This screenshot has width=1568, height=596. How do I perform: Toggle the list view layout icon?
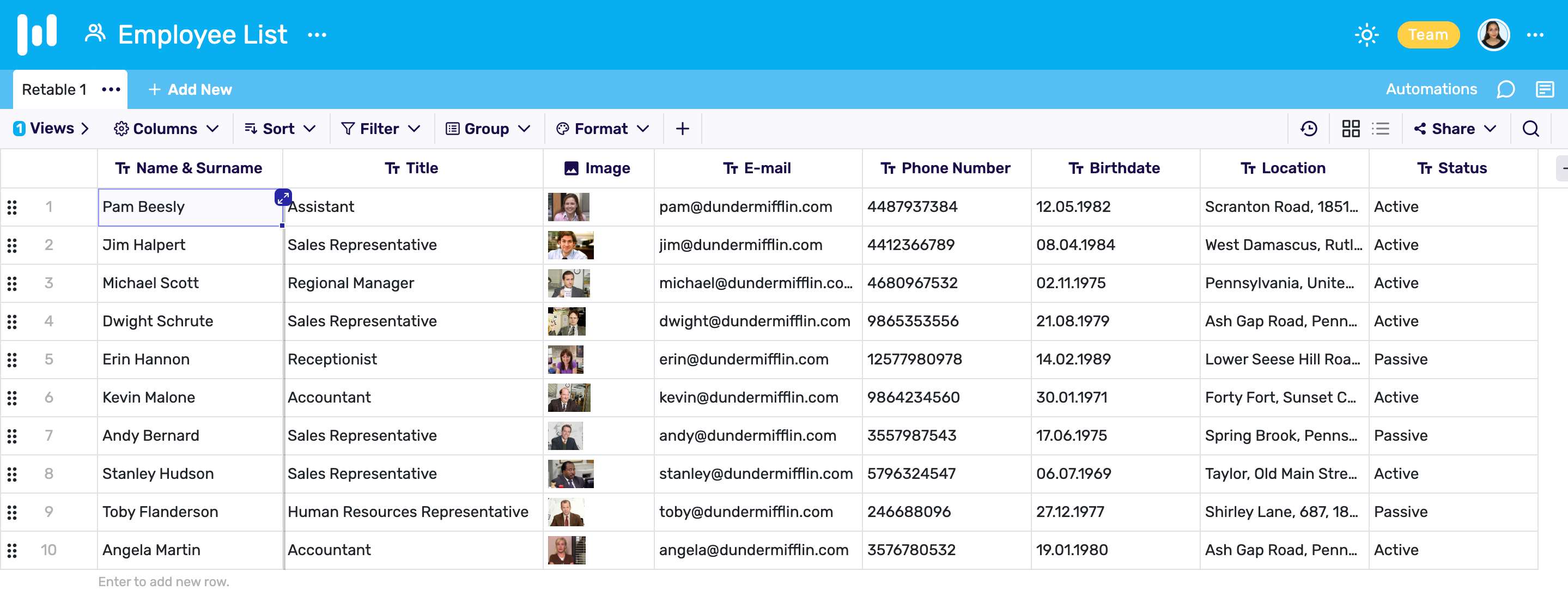(x=1382, y=130)
